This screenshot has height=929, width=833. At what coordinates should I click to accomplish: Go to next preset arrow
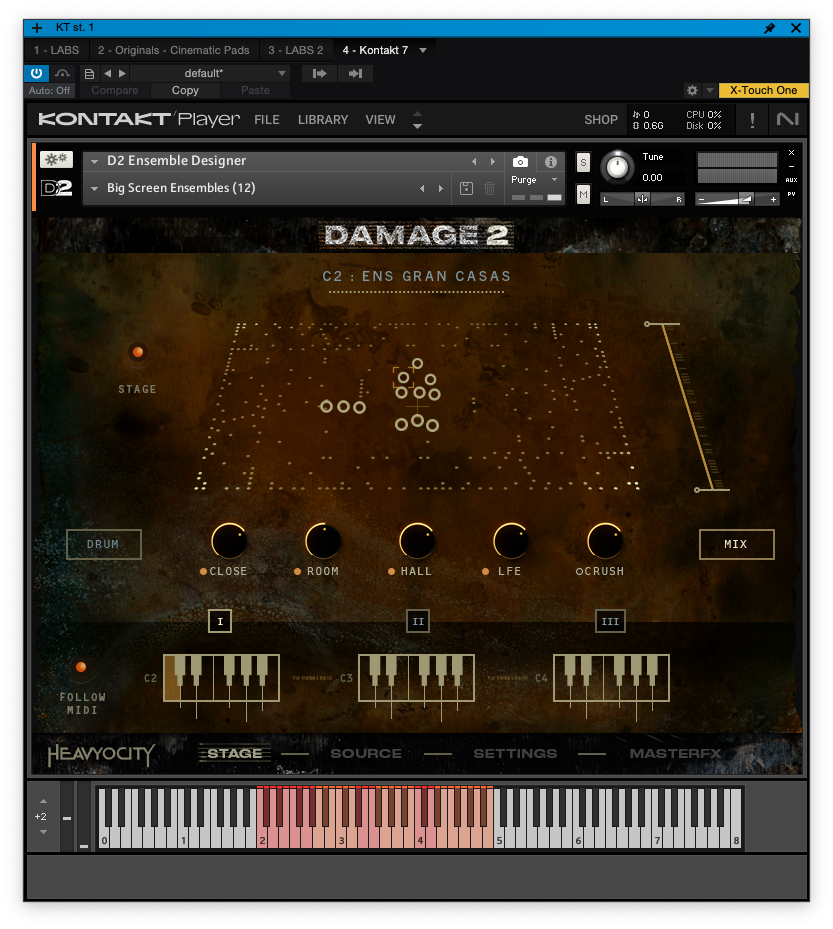tap(122, 73)
